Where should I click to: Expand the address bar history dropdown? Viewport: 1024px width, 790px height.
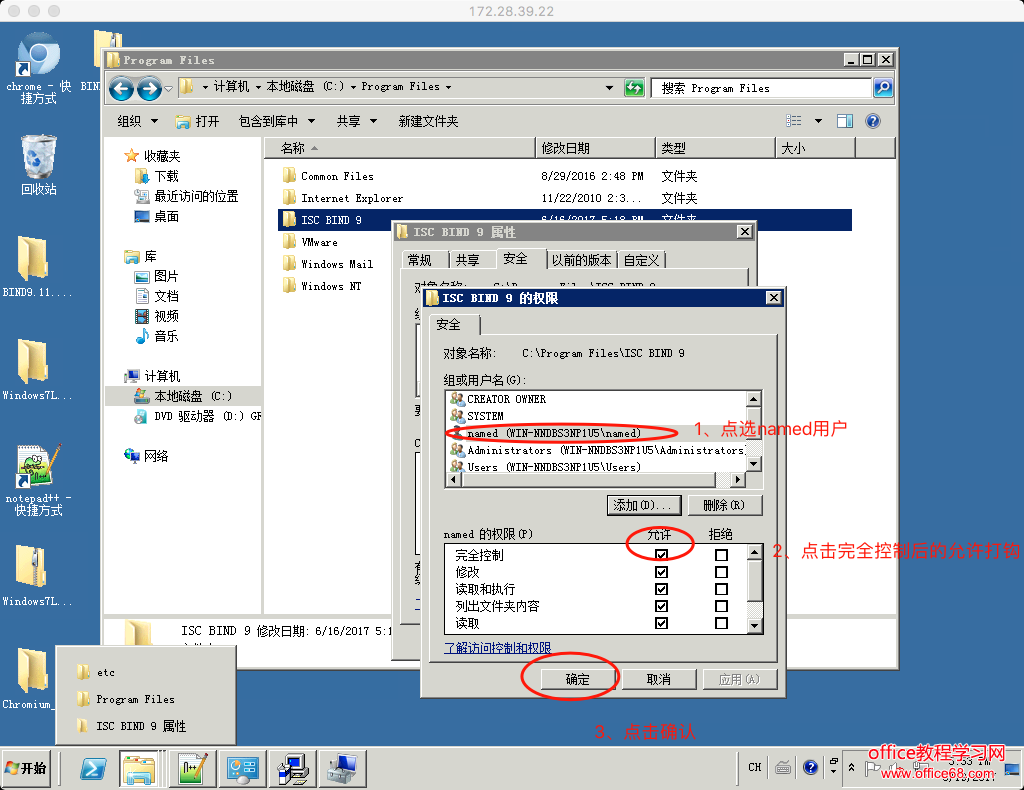point(609,87)
